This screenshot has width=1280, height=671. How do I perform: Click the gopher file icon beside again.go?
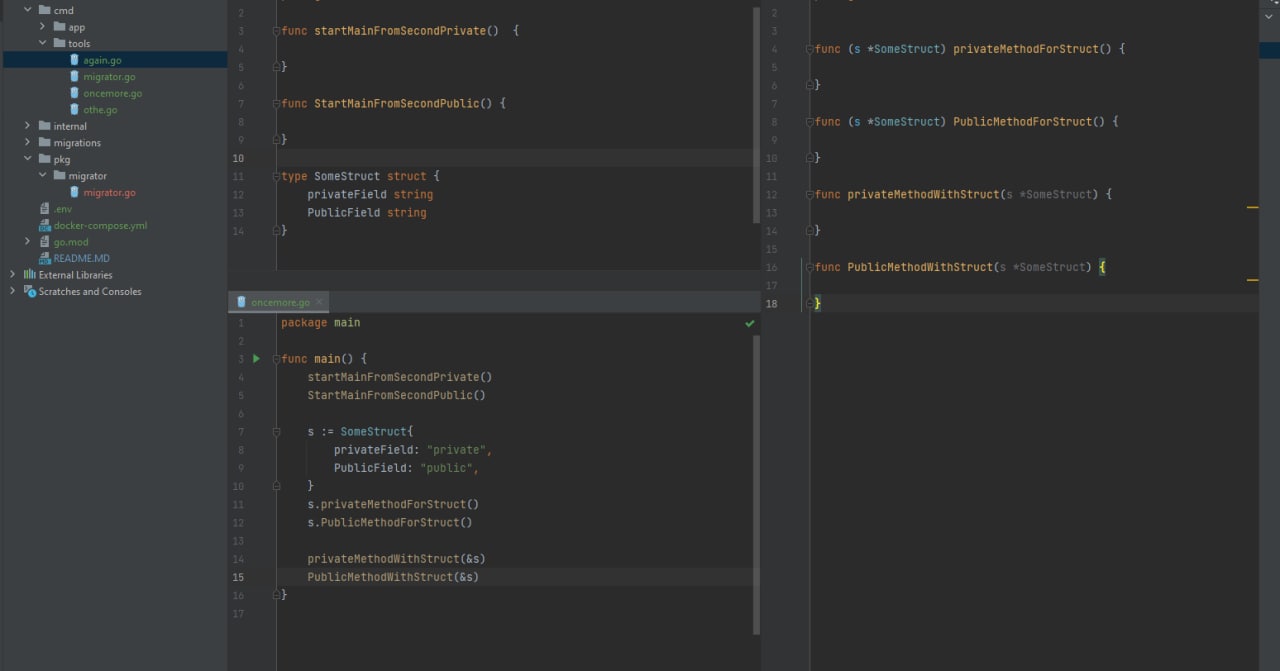pos(74,60)
